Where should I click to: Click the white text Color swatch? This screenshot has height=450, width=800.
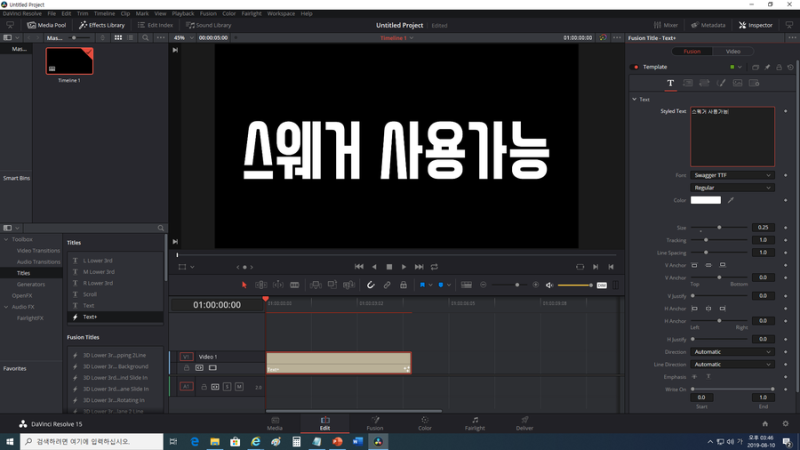click(706, 200)
